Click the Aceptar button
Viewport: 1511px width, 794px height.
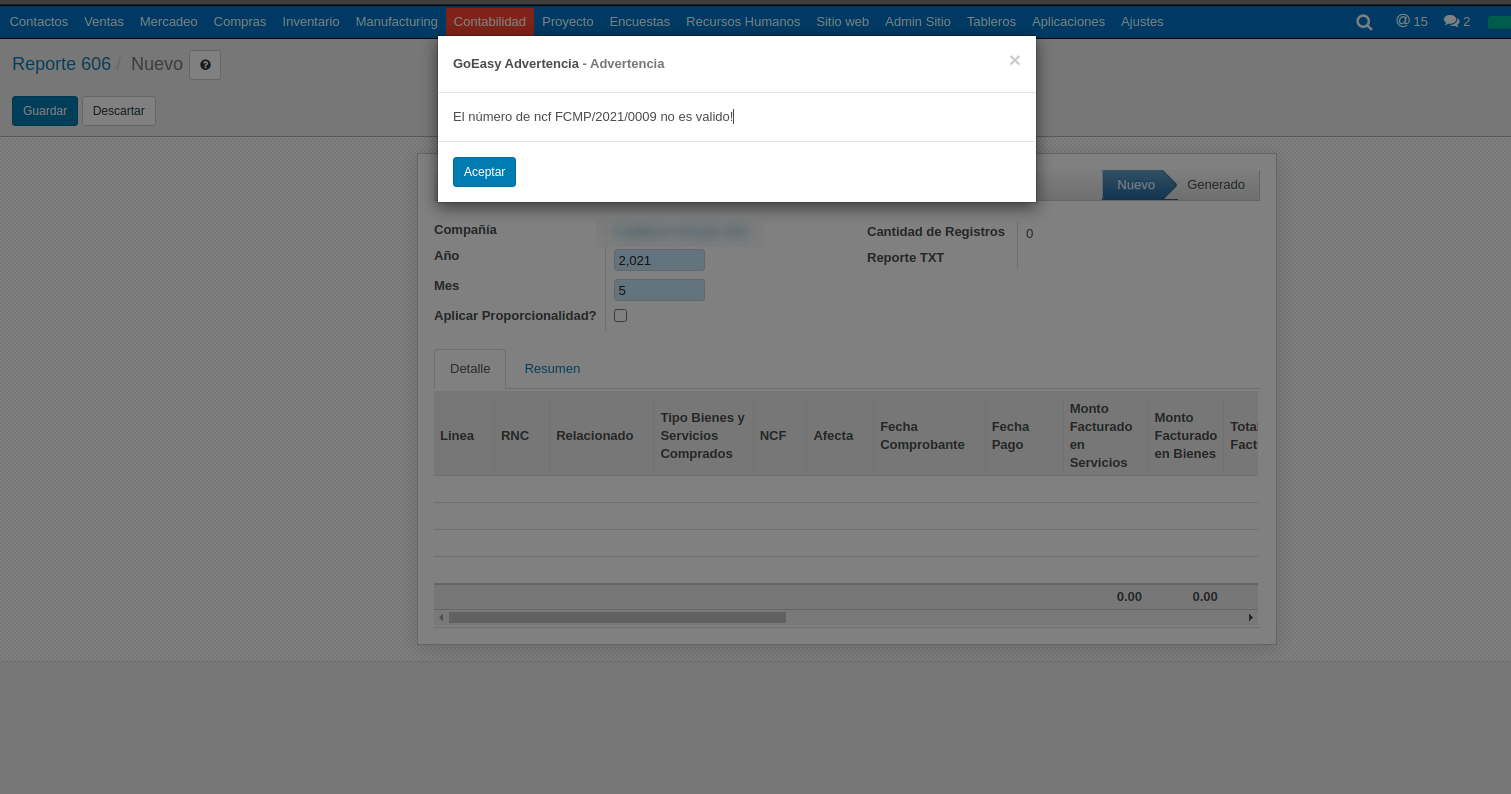484,172
